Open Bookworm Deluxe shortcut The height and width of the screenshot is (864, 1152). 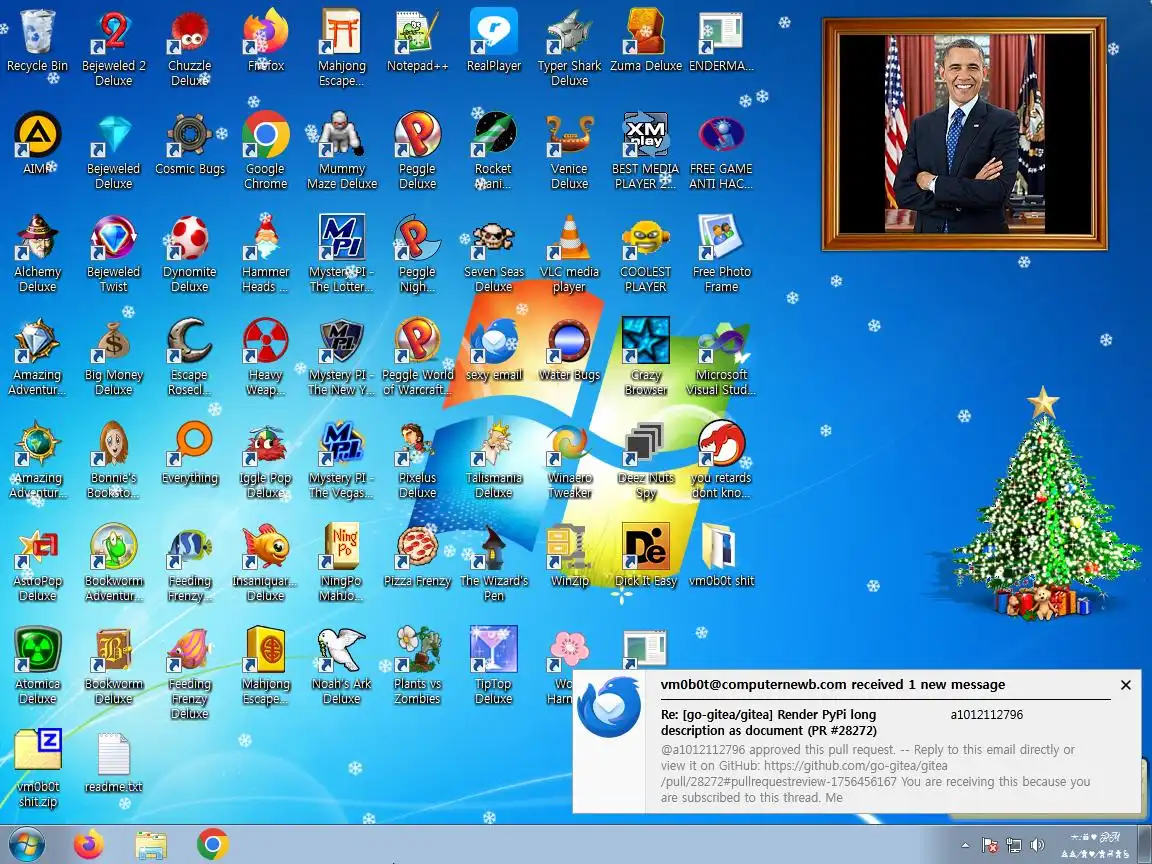[114, 665]
